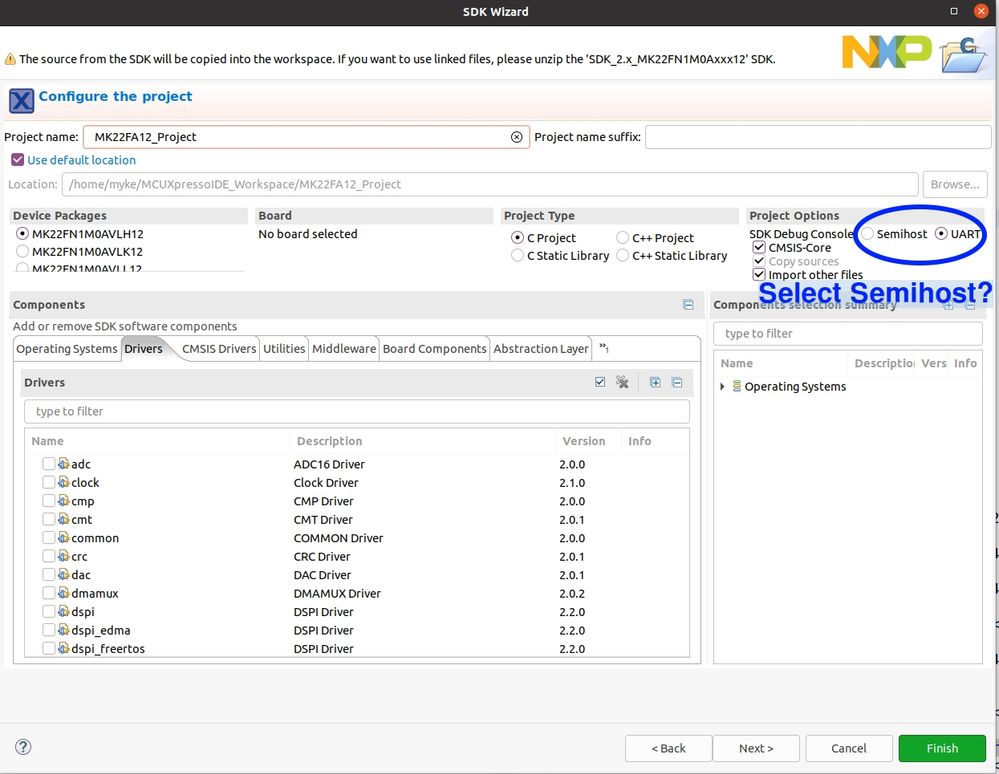Check the dspi_freertos driver checkbox
The width and height of the screenshot is (999, 774).
pyautogui.click(x=48, y=649)
